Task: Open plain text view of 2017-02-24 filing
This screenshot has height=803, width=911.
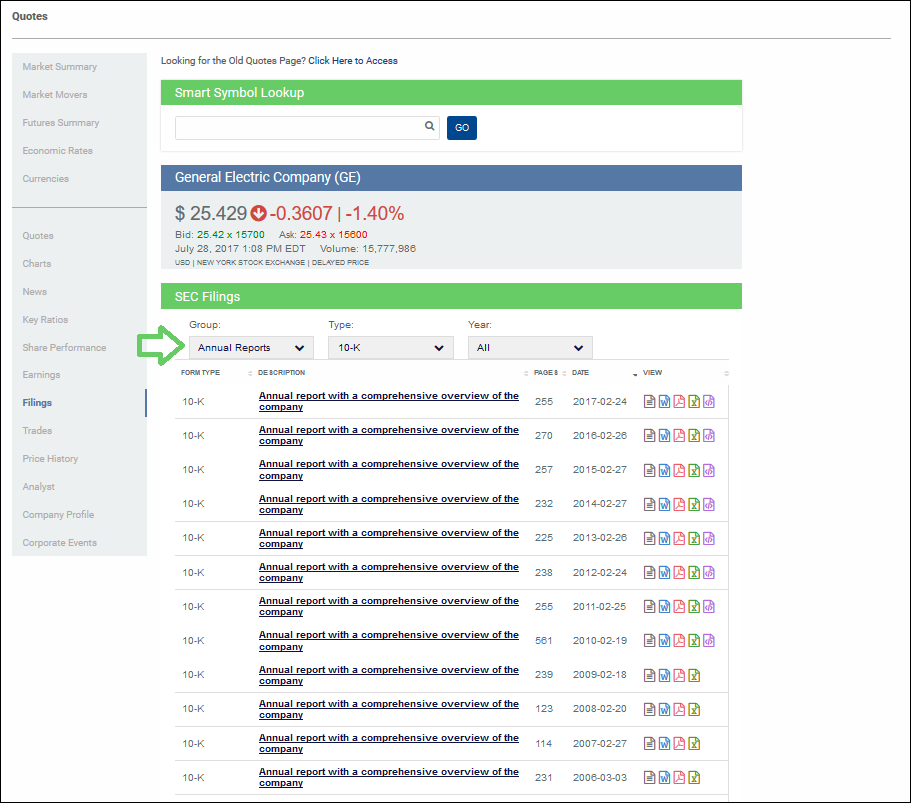Action: [x=650, y=402]
